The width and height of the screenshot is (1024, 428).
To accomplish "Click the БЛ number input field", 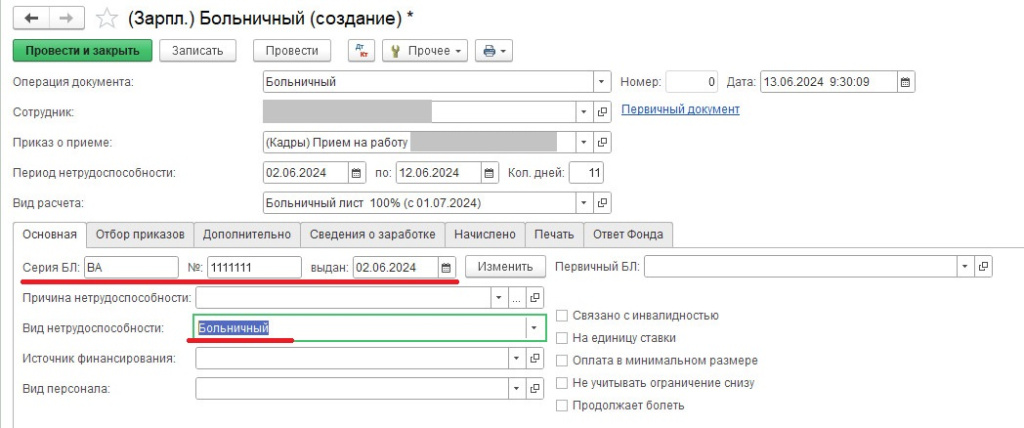I will 254,267.
